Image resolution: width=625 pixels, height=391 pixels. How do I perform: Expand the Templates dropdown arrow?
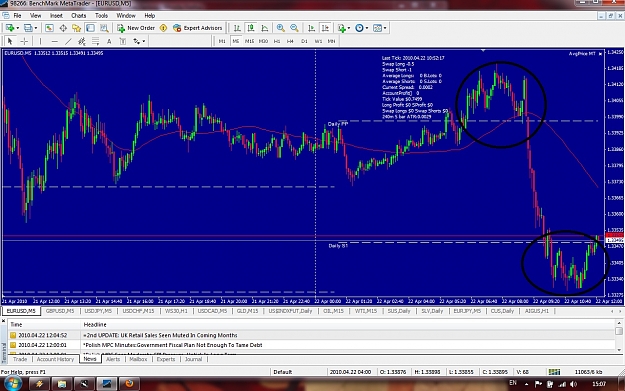385,28
